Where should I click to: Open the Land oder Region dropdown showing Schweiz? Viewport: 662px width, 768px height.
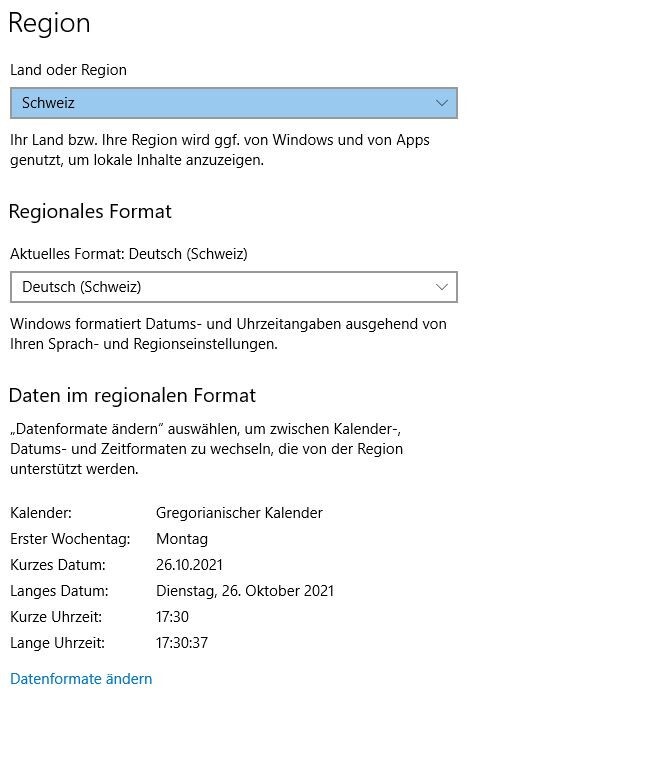tap(234, 103)
